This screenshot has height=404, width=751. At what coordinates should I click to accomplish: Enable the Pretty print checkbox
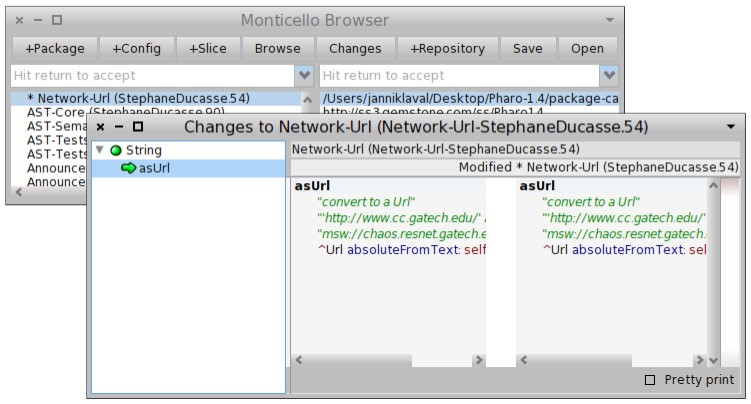(651, 380)
